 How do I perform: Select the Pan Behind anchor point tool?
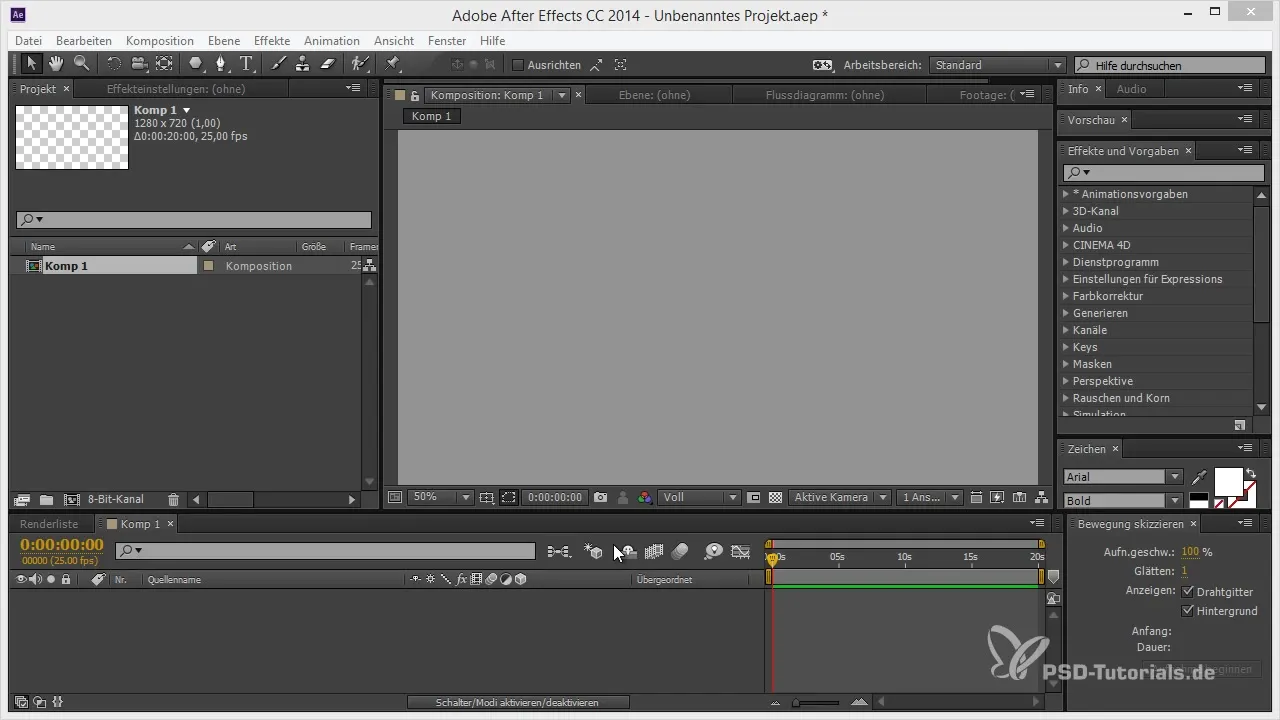pos(164,64)
